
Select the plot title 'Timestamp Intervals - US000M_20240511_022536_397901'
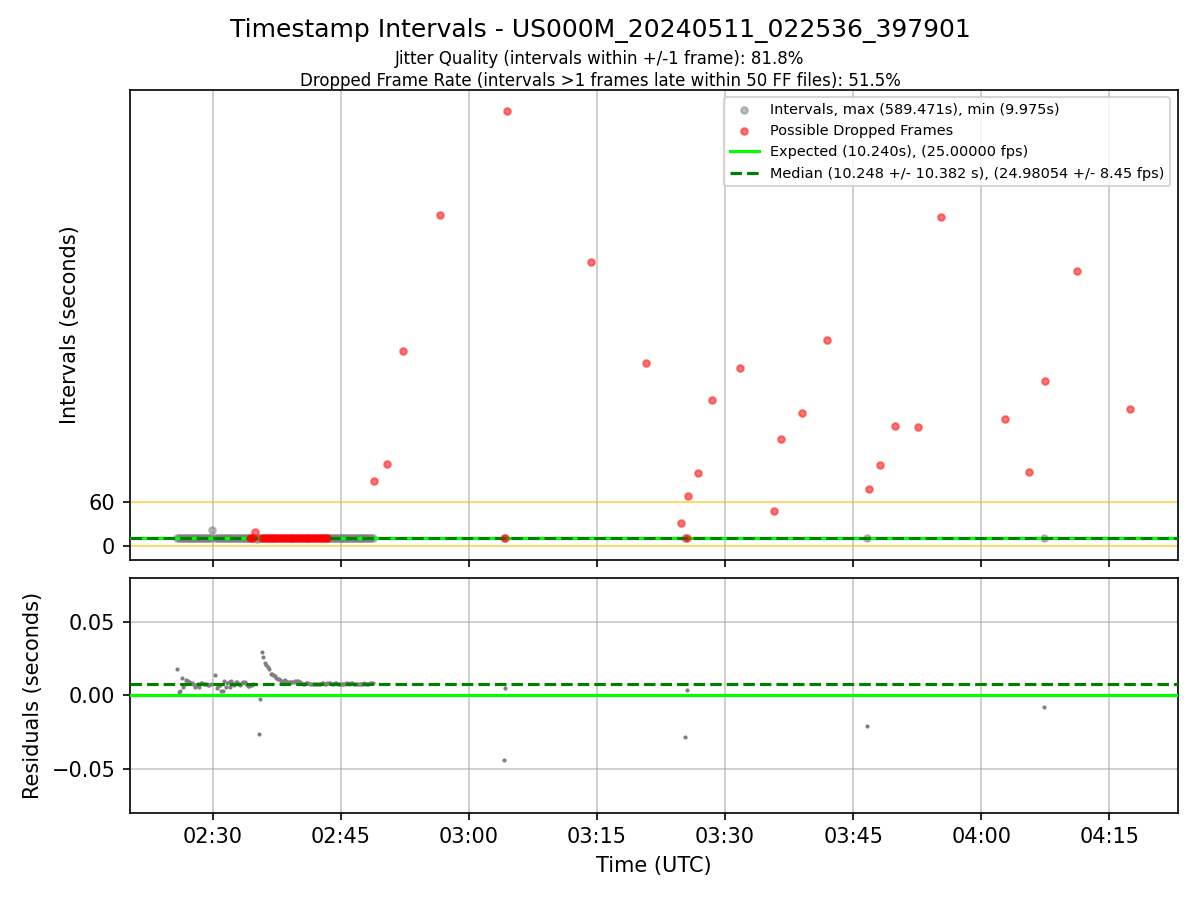coord(600,29)
